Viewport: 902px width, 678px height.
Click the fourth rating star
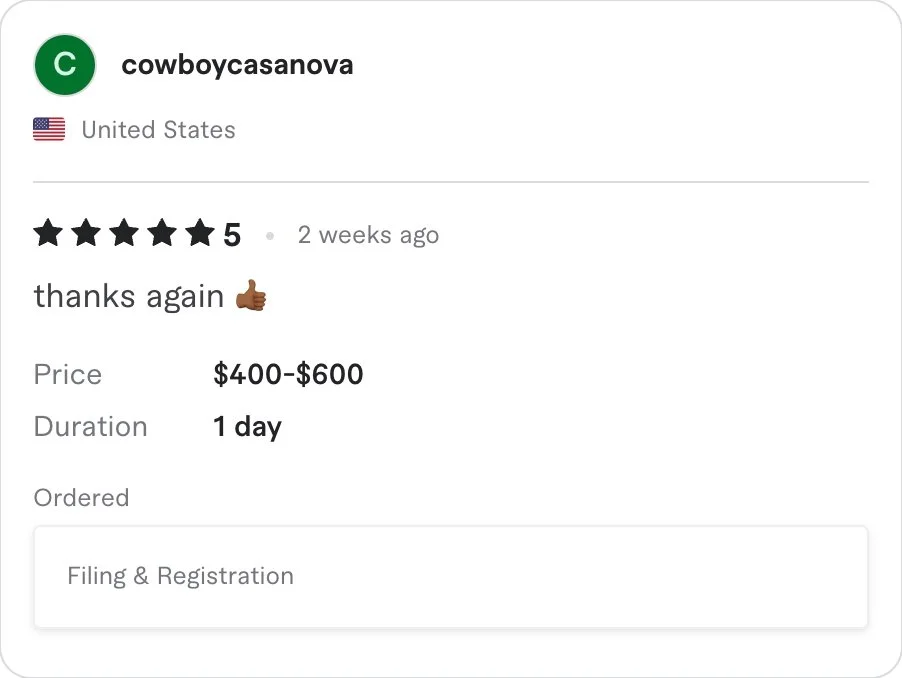(x=162, y=234)
